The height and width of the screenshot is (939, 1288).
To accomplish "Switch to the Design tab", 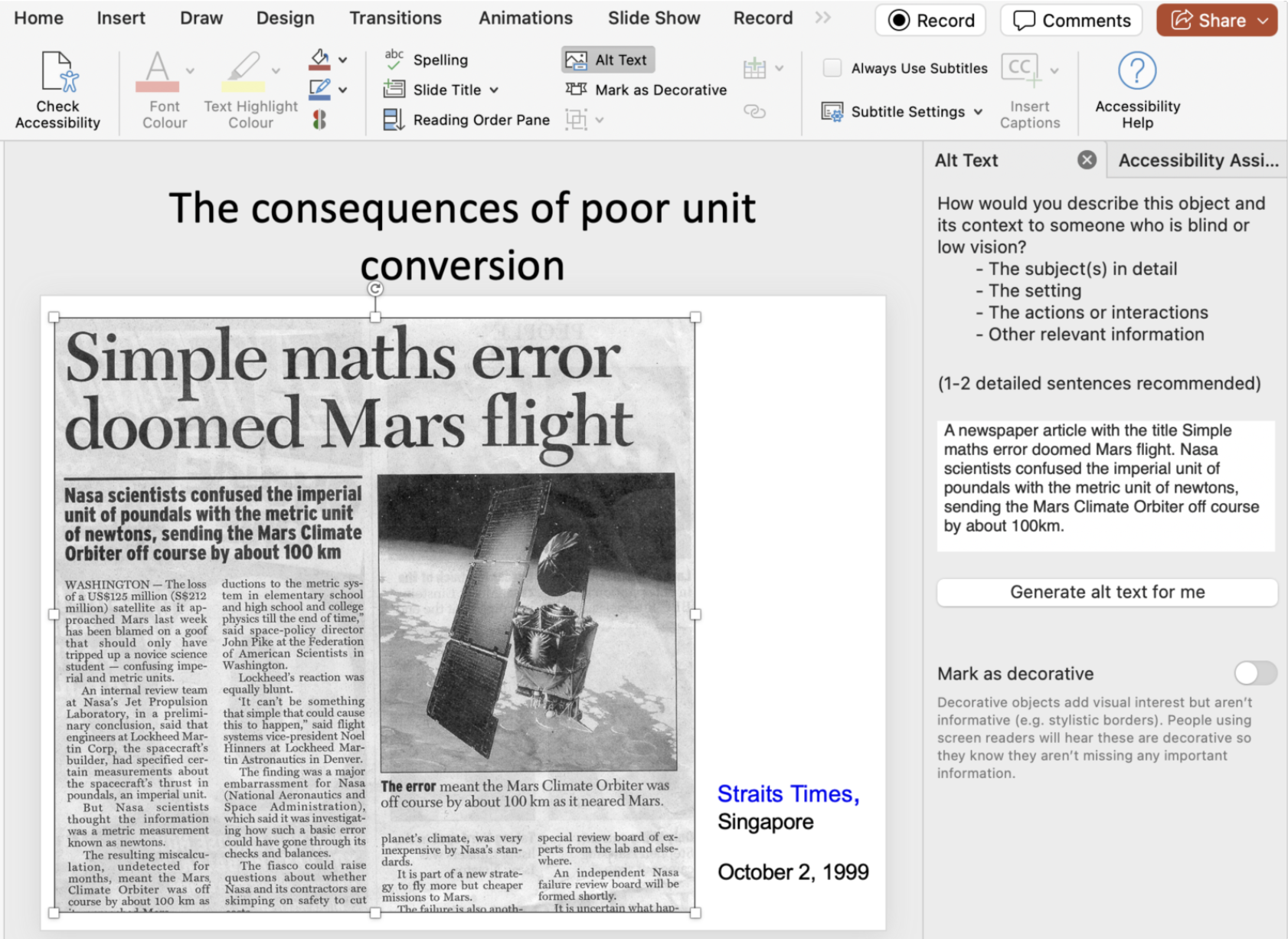I will [x=285, y=18].
